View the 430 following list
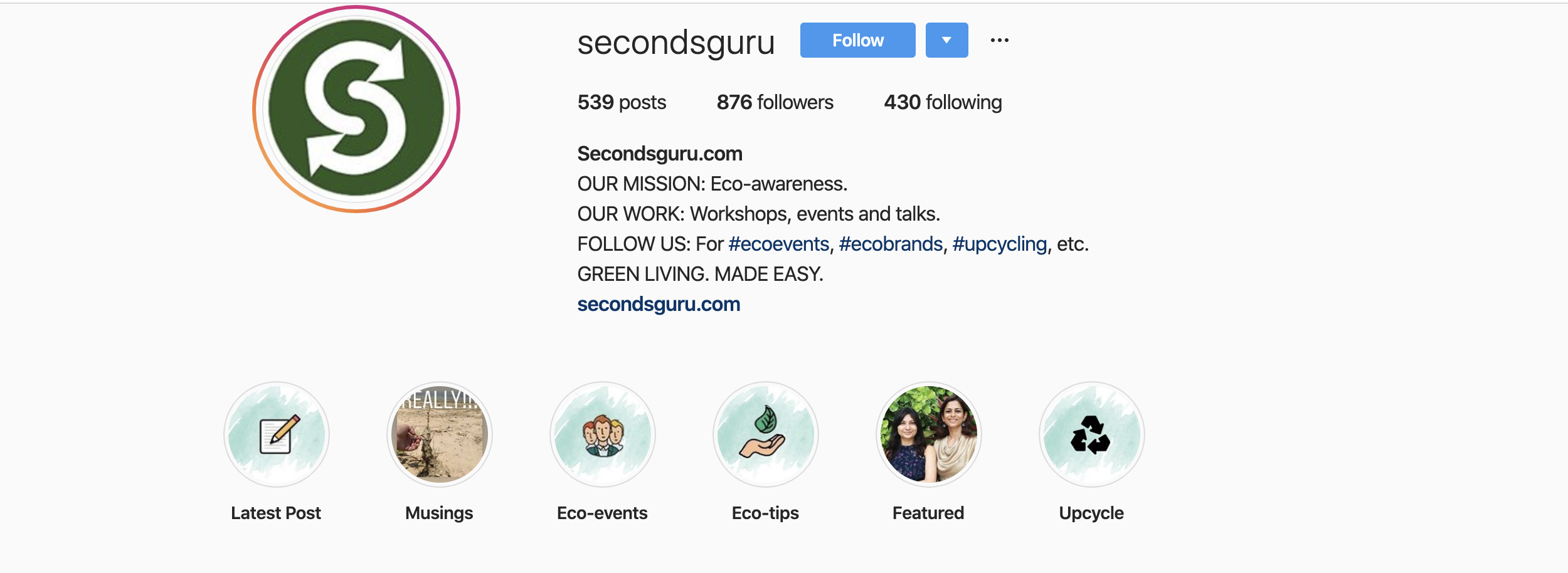The image size is (1568, 573). click(x=943, y=102)
